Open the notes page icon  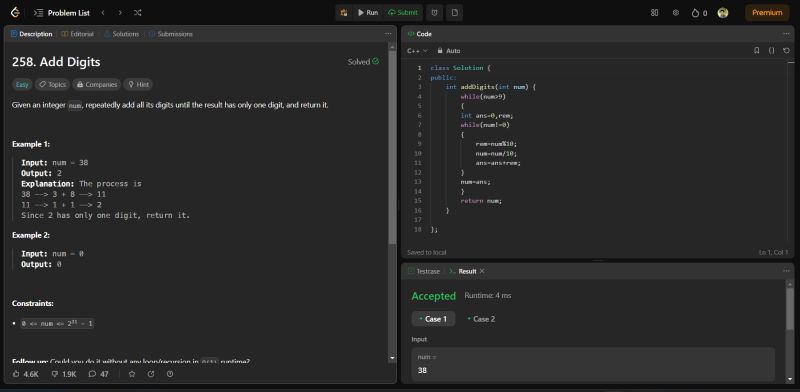pos(455,13)
